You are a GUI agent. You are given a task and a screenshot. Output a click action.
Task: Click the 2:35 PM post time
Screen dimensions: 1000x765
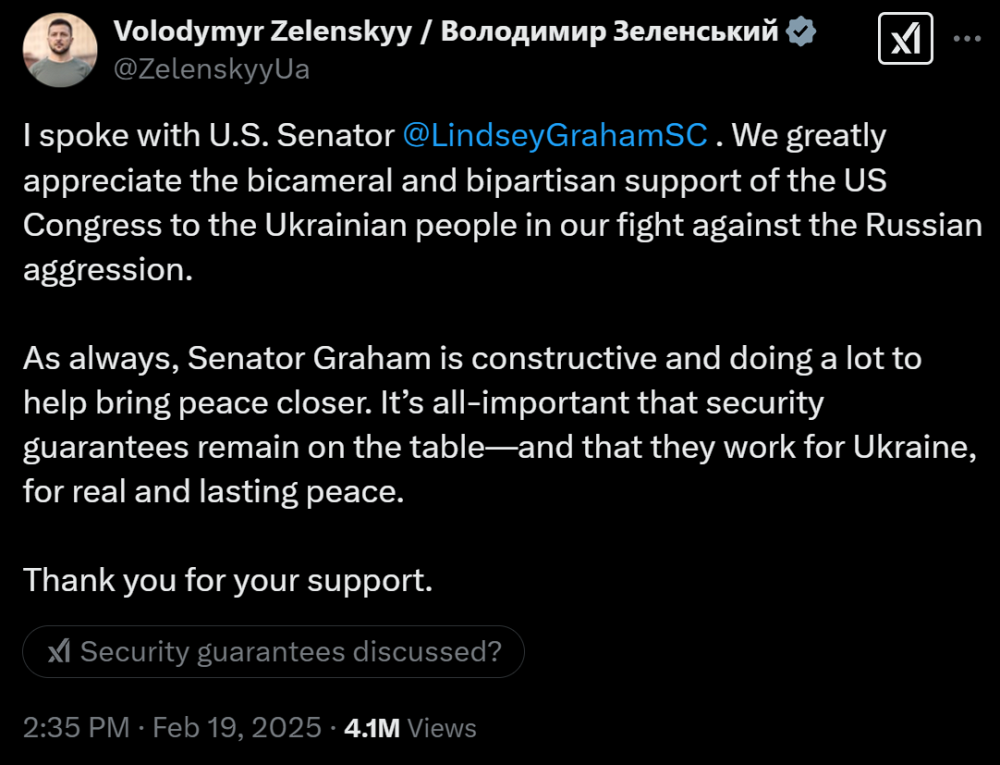pyautogui.click(x=76, y=727)
